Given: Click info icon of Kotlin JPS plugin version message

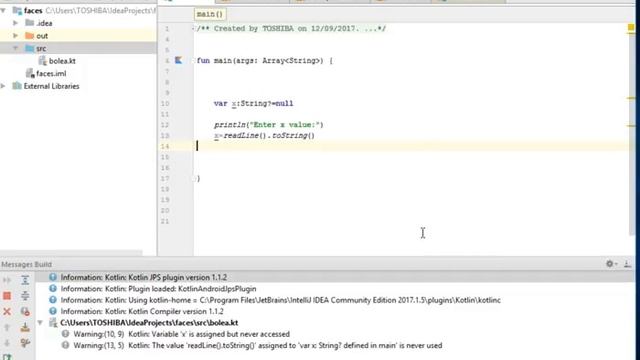Looking at the screenshot, I should (53, 277).
